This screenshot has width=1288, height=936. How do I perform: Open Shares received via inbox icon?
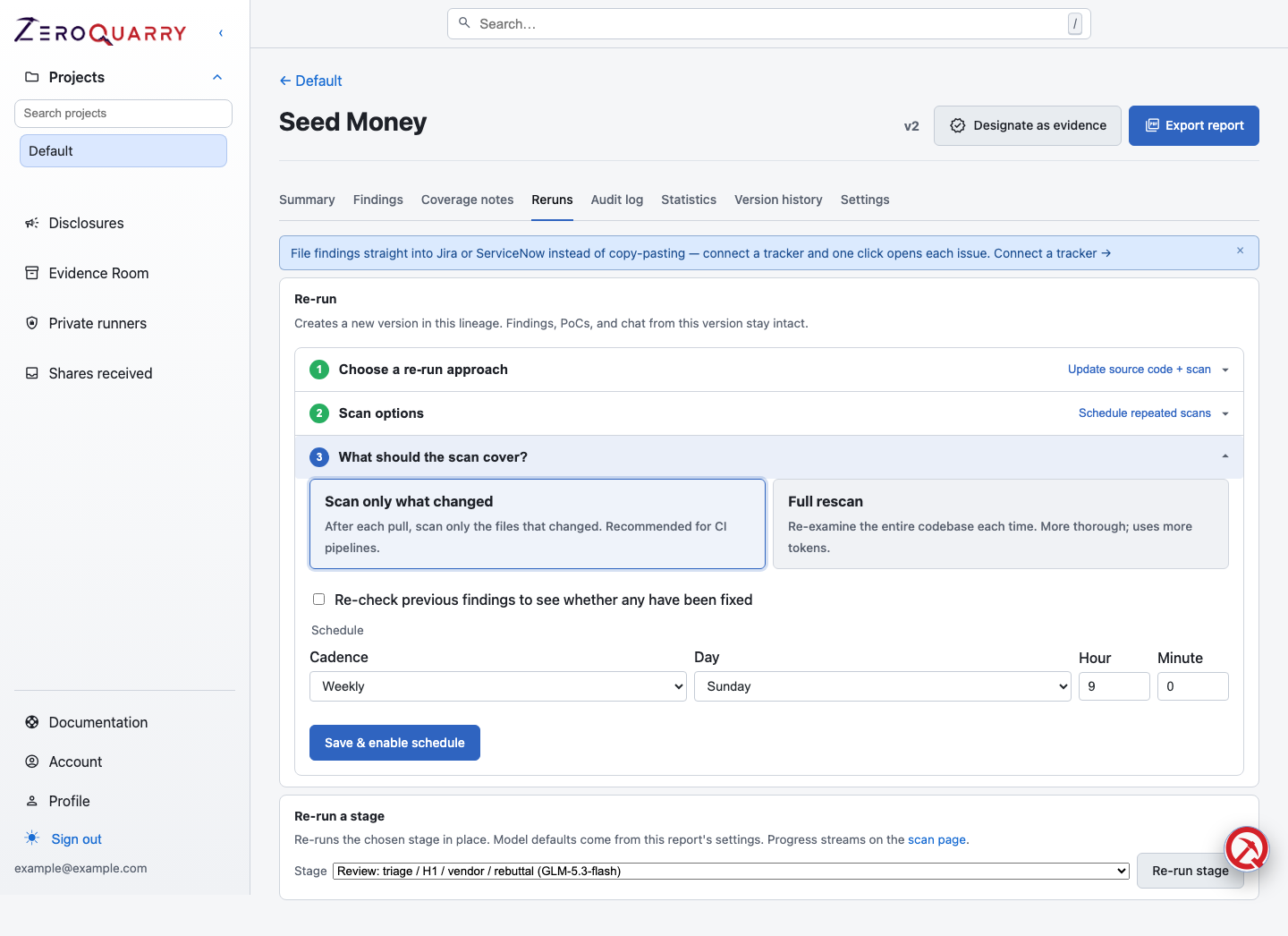[x=32, y=373]
